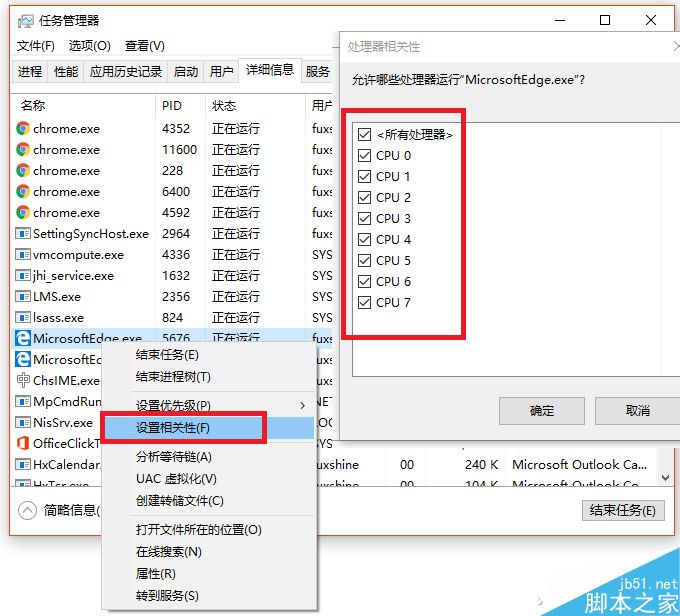Image resolution: width=680 pixels, height=616 pixels.
Task: Disable the CPU 7 checkbox
Action: tap(364, 302)
